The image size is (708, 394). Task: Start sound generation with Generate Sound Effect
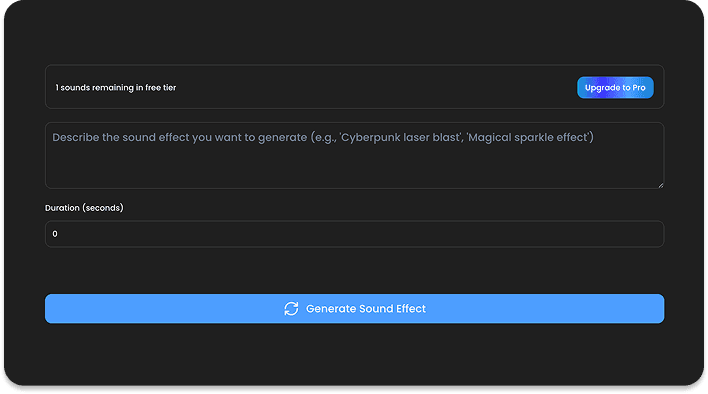coord(354,309)
